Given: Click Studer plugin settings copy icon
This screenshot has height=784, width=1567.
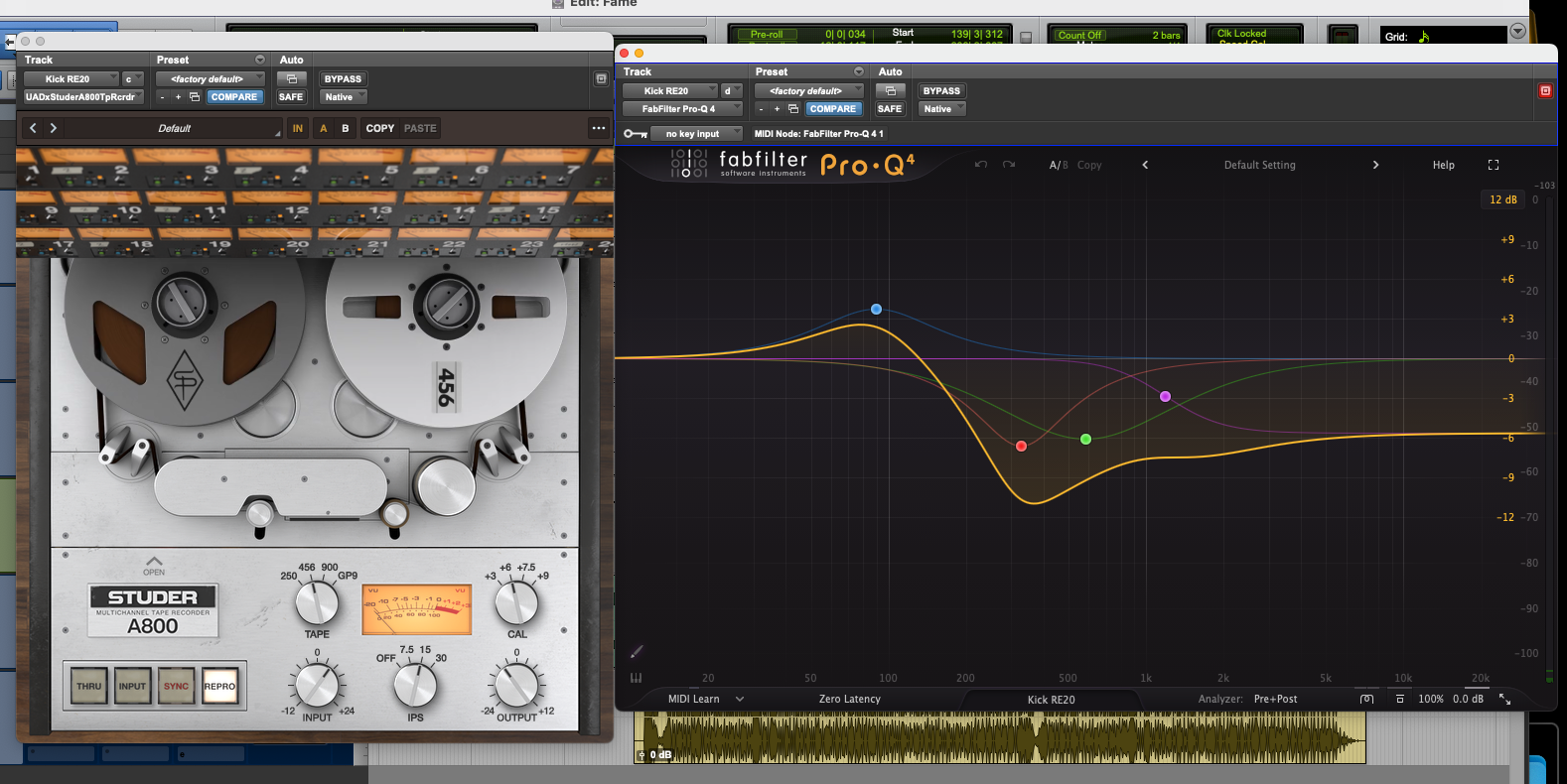Looking at the screenshot, I should (x=195, y=96).
